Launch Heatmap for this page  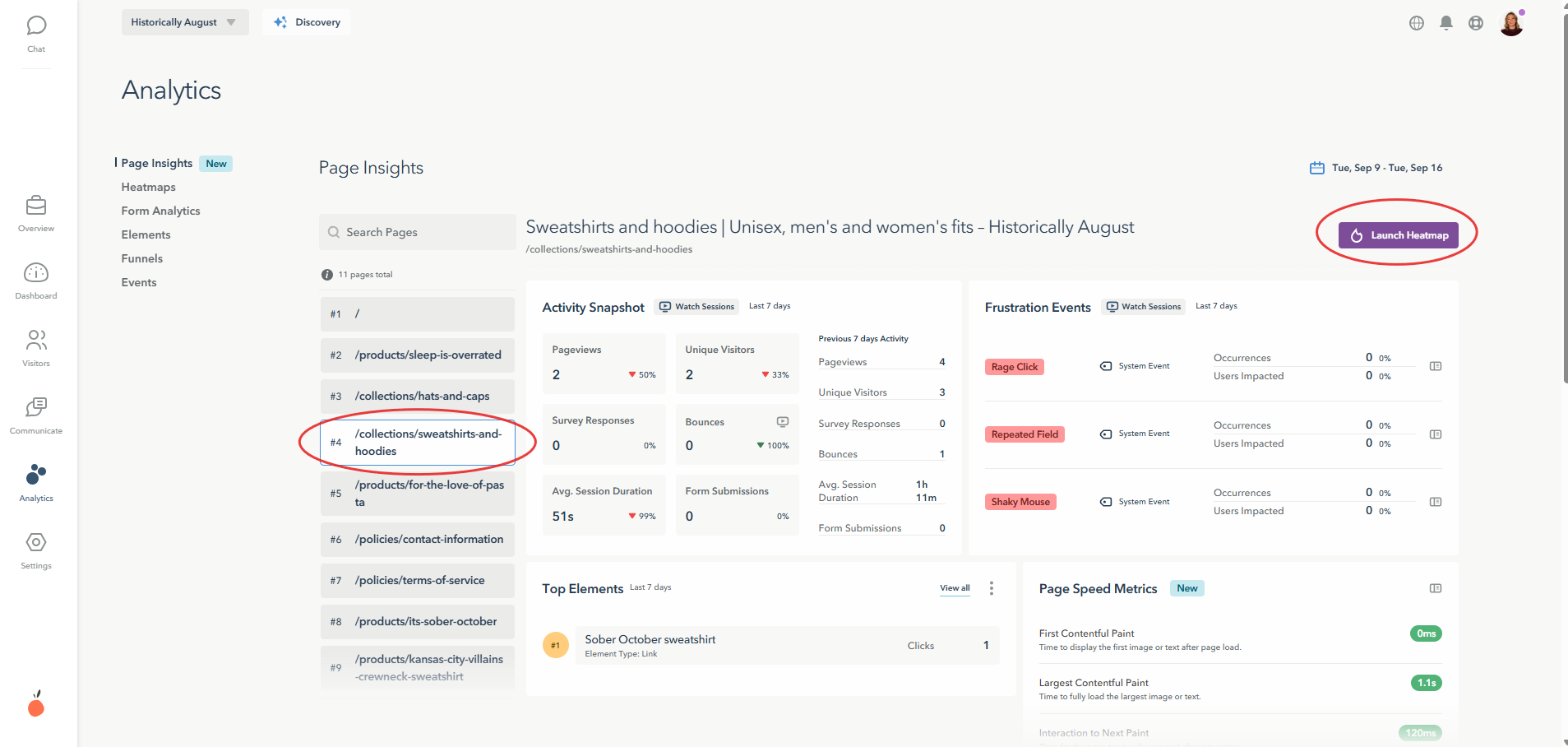pos(1399,235)
